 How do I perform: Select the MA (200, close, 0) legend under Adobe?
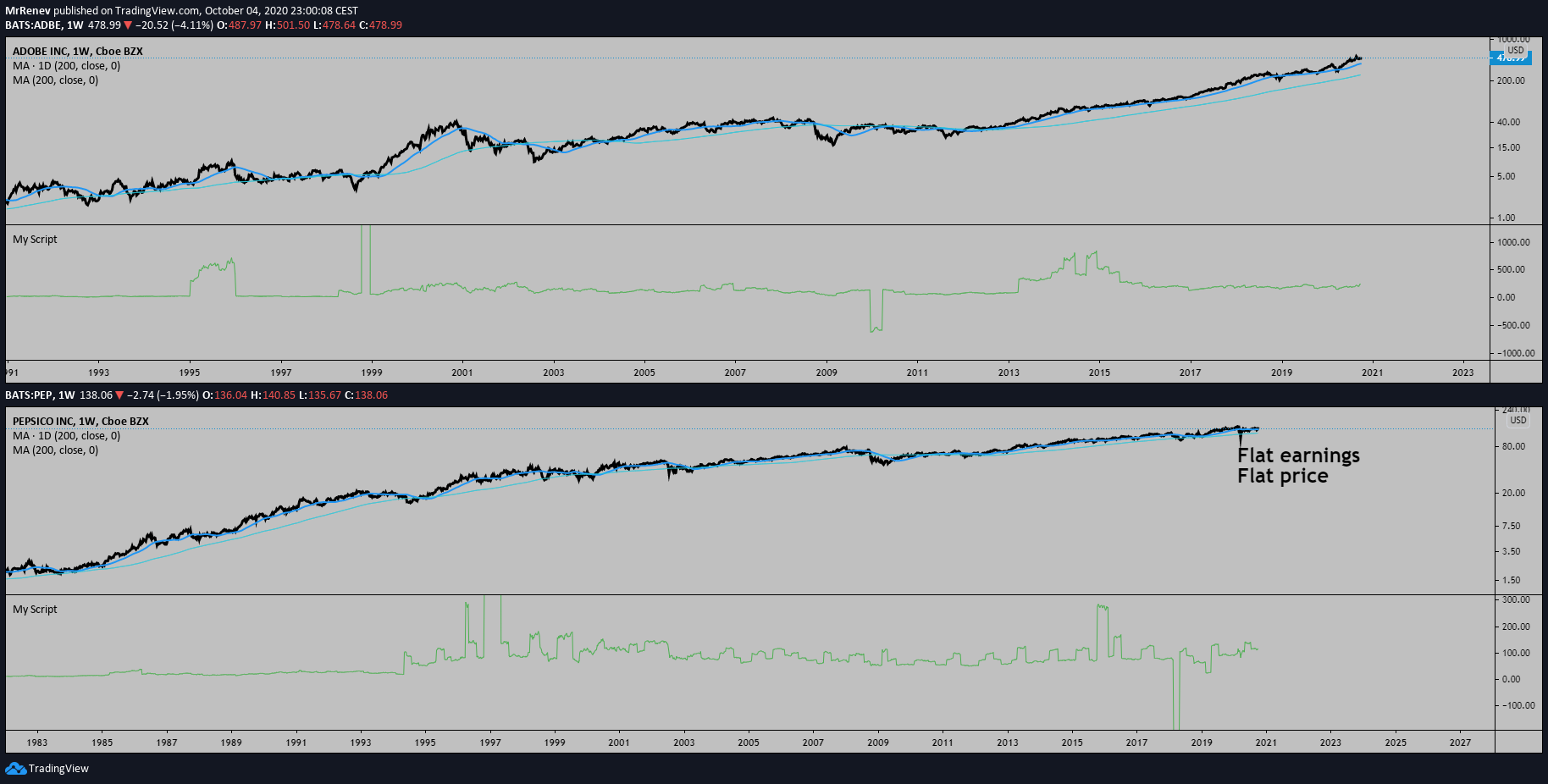point(55,80)
